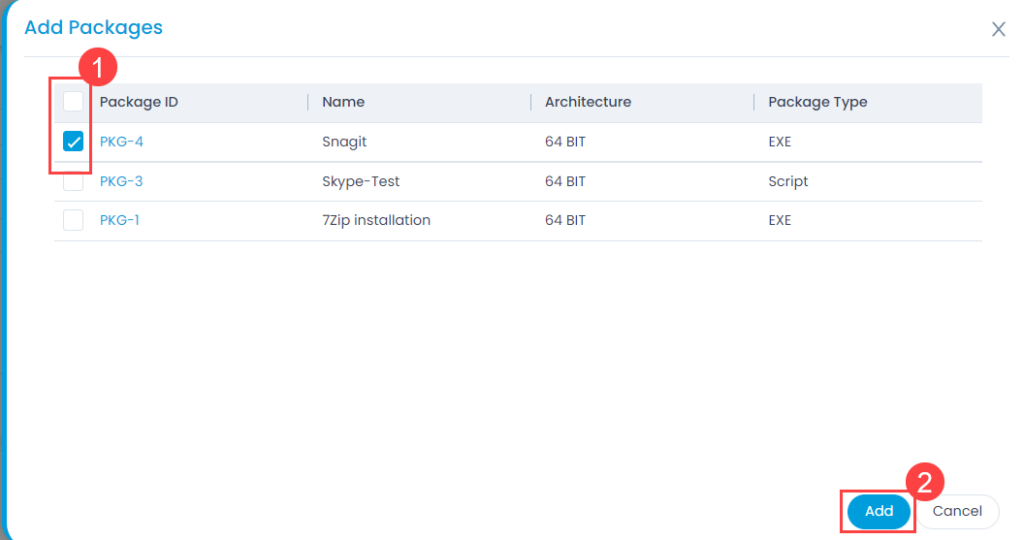Click the 64 BIT cell in Snagit row

click(566, 142)
